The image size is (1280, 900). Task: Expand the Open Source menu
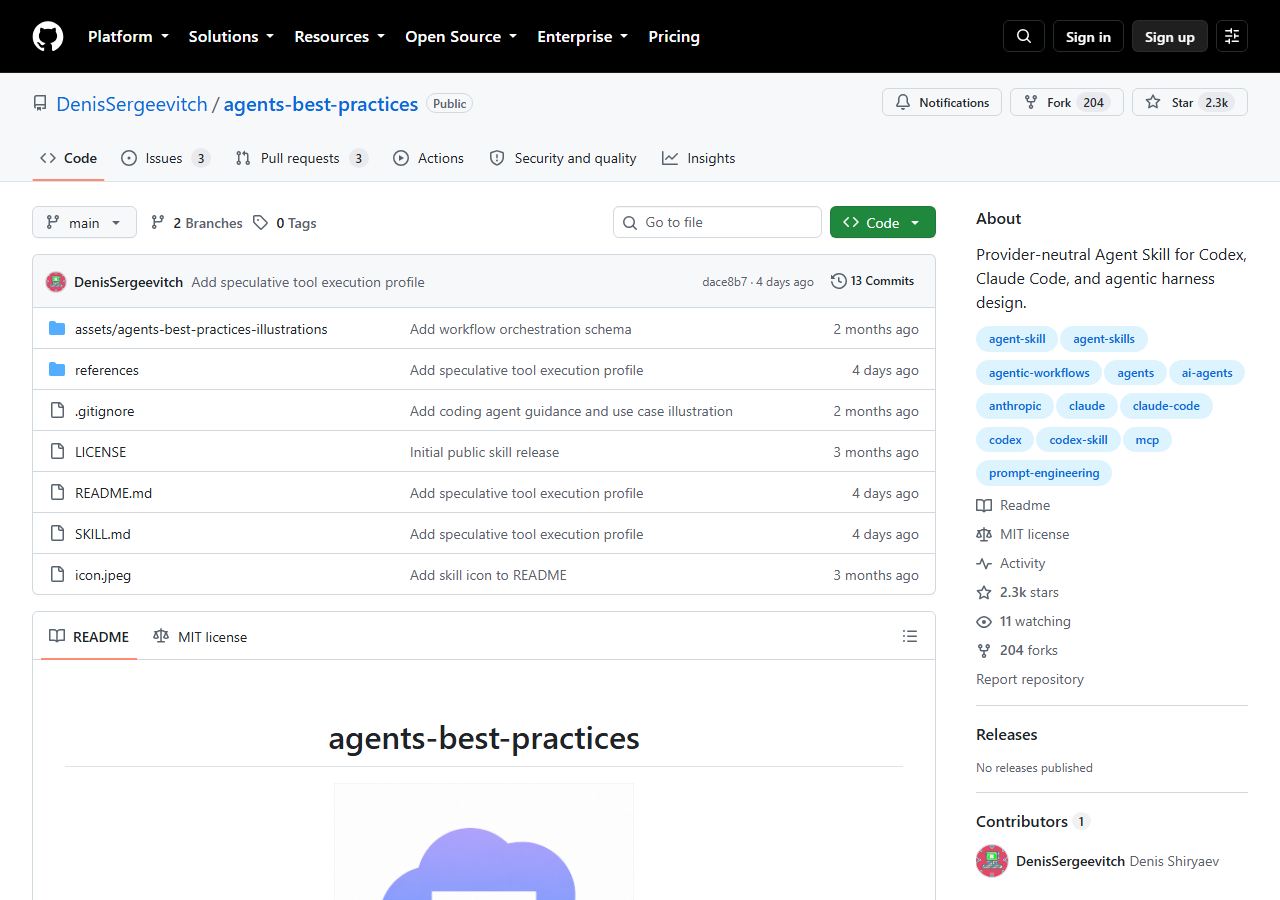point(461,37)
